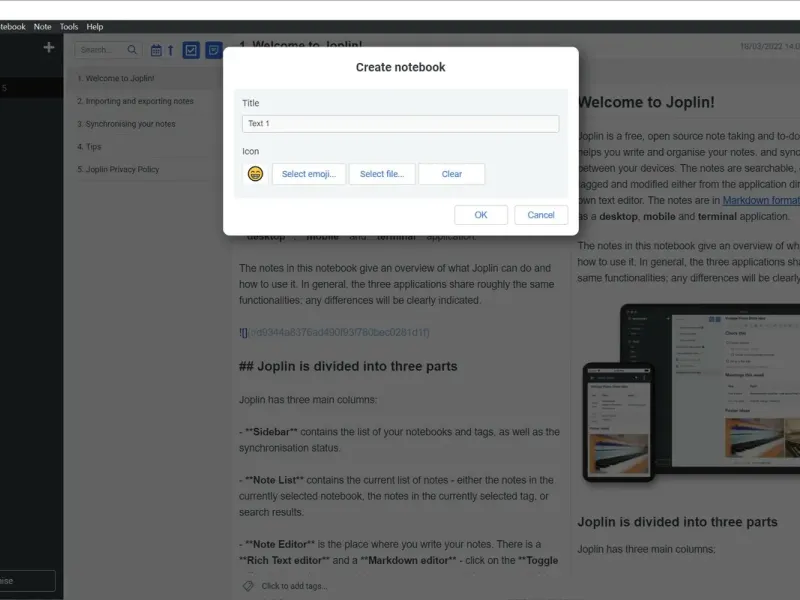The width and height of the screenshot is (800, 600).
Task: Click the grinning emoji icon preview
Action: tap(255, 174)
